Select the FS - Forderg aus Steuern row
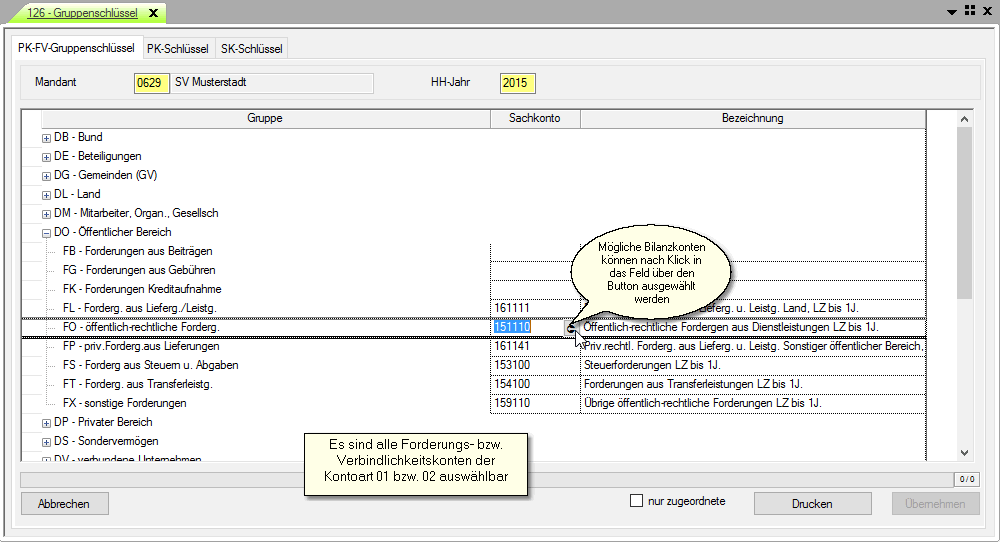 [150, 365]
